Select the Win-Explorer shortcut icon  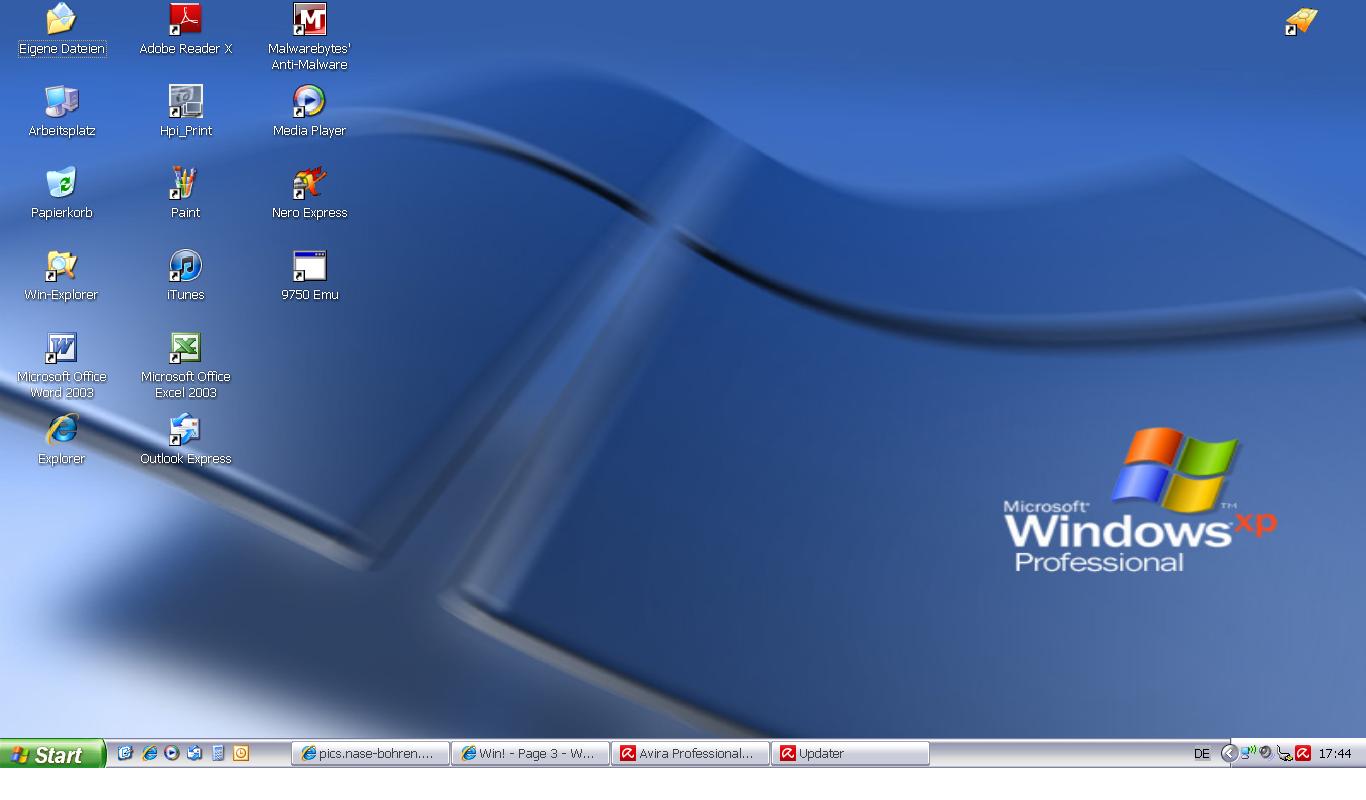[x=62, y=275]
